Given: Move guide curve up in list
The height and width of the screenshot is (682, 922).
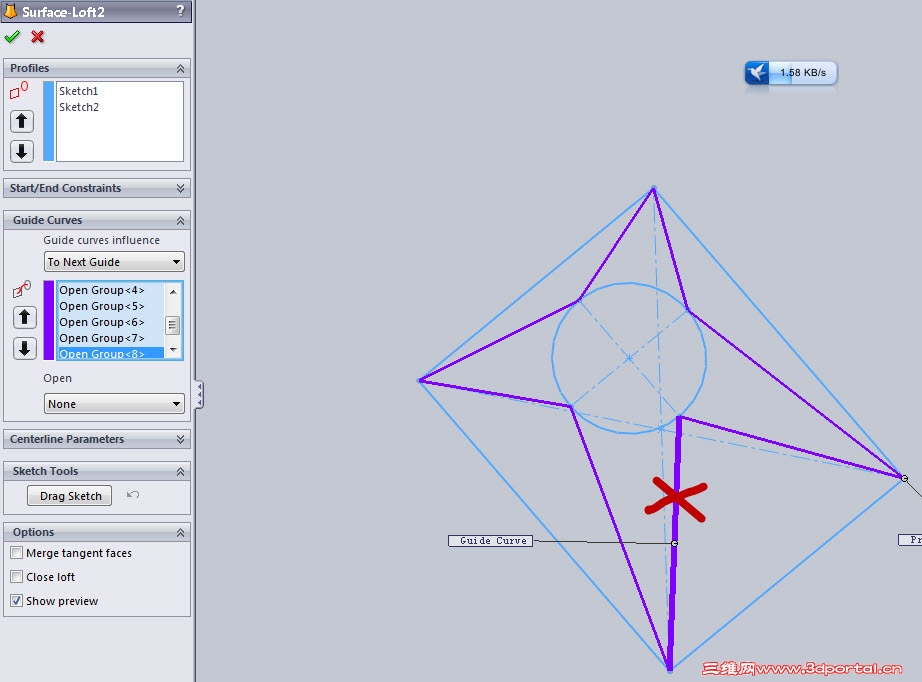Looking at the screenshot, I should point(24,317).
